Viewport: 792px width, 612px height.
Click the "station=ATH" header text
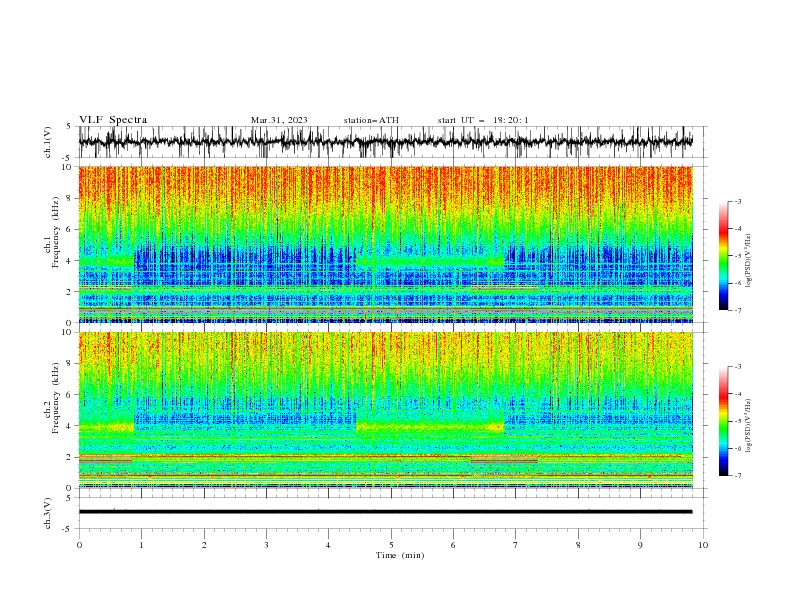(371, 120)
